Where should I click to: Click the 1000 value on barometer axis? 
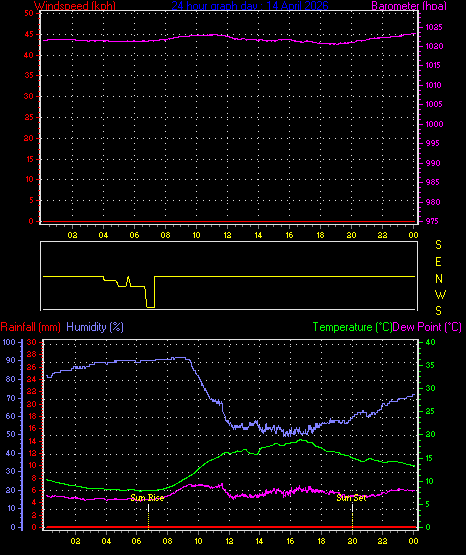(x=434, y=124)
